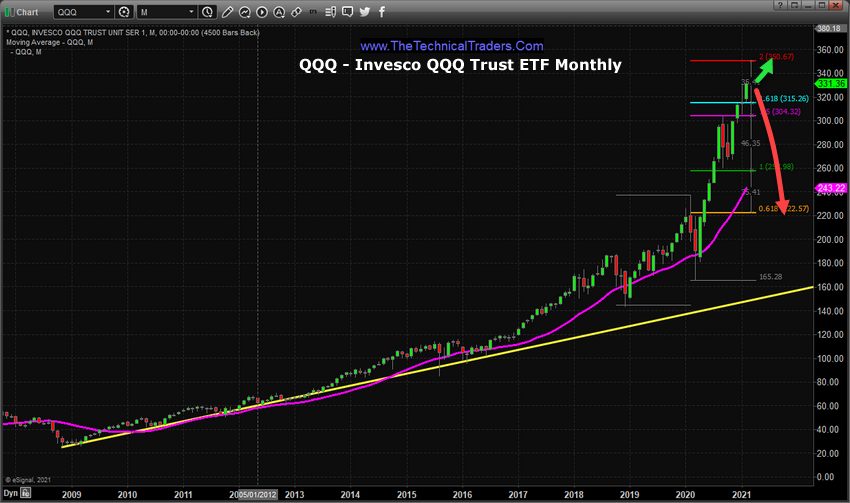This screenshot has width=850, height=503.
Task: Click the 05/01/2012 cursor date label
Action: point(258,494)
